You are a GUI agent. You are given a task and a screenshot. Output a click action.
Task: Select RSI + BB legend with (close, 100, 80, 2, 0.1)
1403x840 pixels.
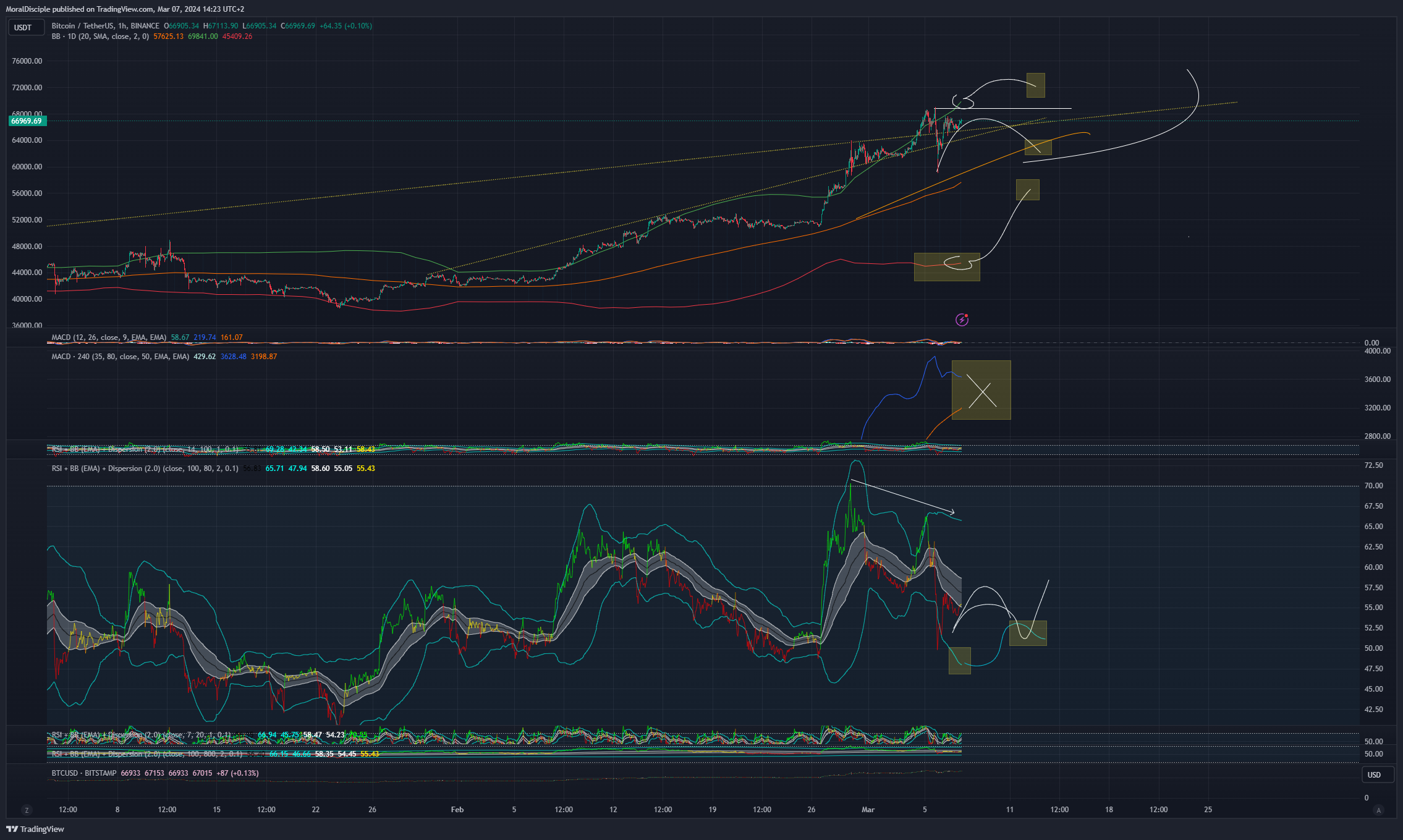coord(145,469)
